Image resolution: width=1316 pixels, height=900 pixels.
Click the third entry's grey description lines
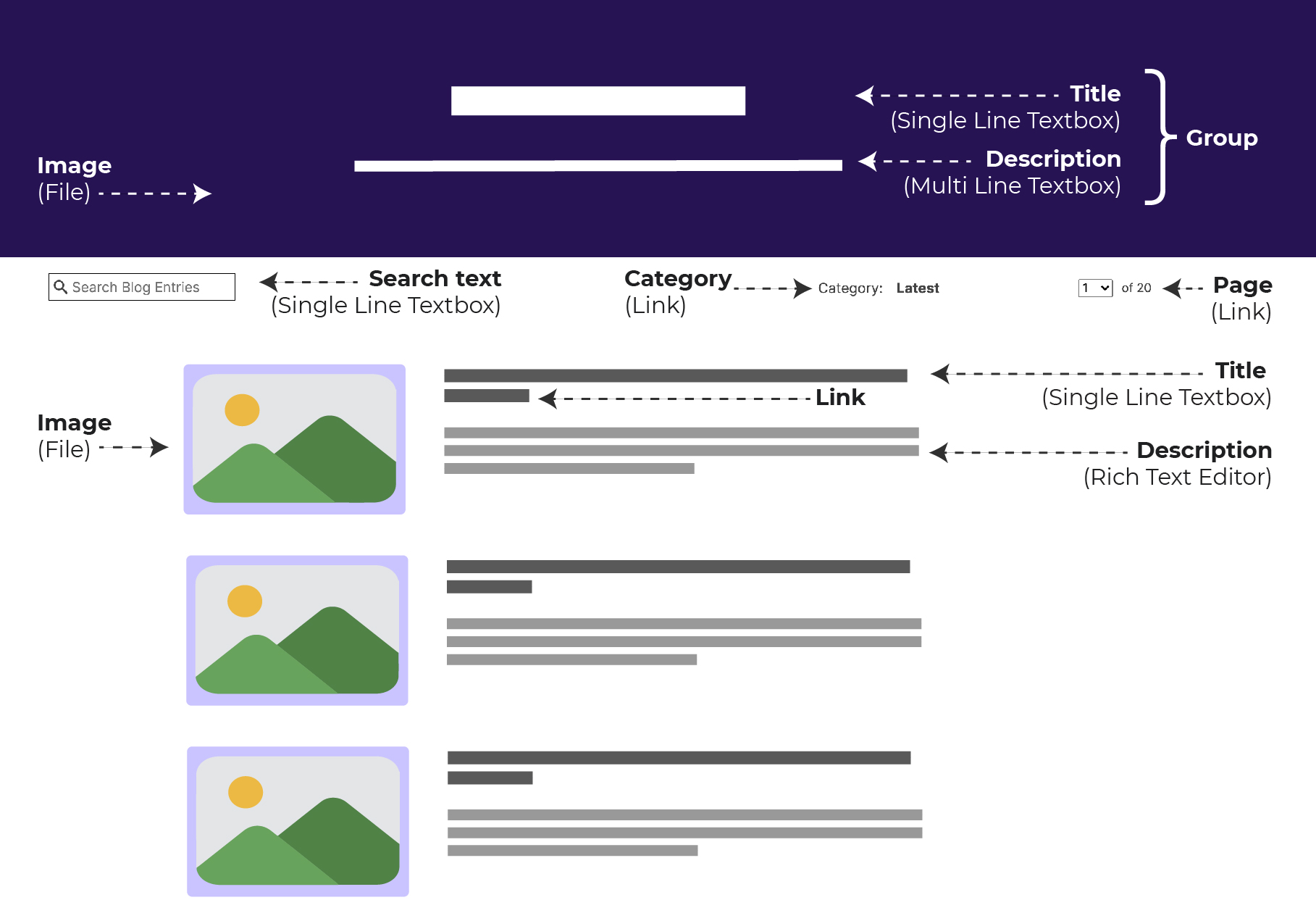point(685,833)
